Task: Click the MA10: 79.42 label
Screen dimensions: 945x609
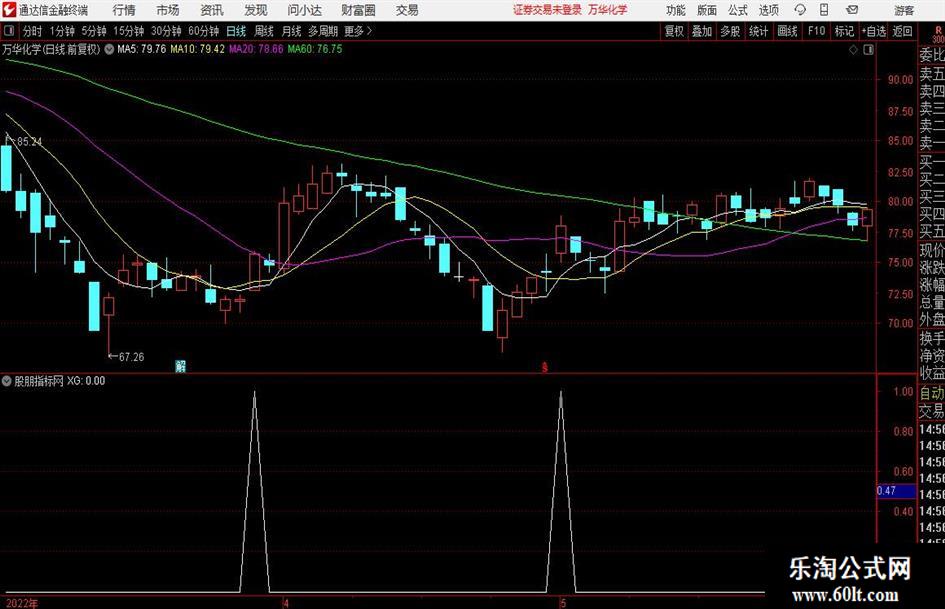Action: tap(198, 49)
